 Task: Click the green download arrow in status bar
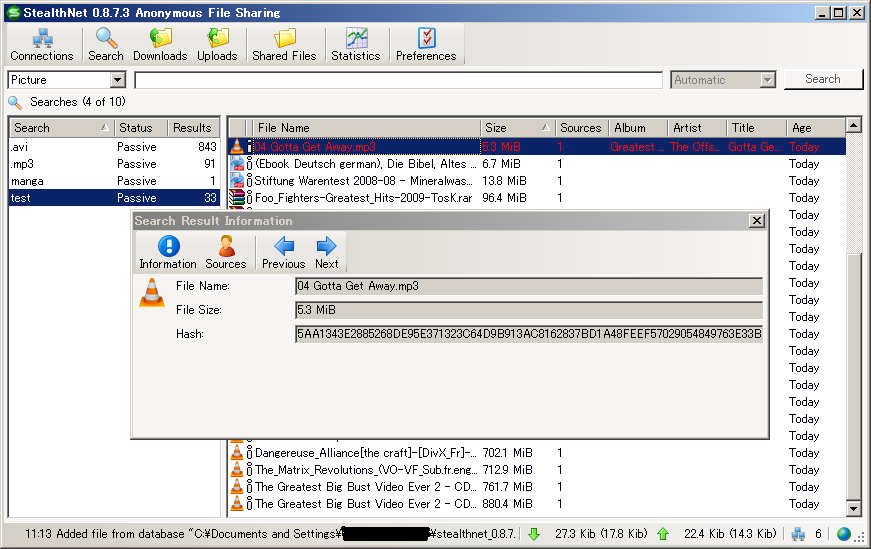point(534,534)
